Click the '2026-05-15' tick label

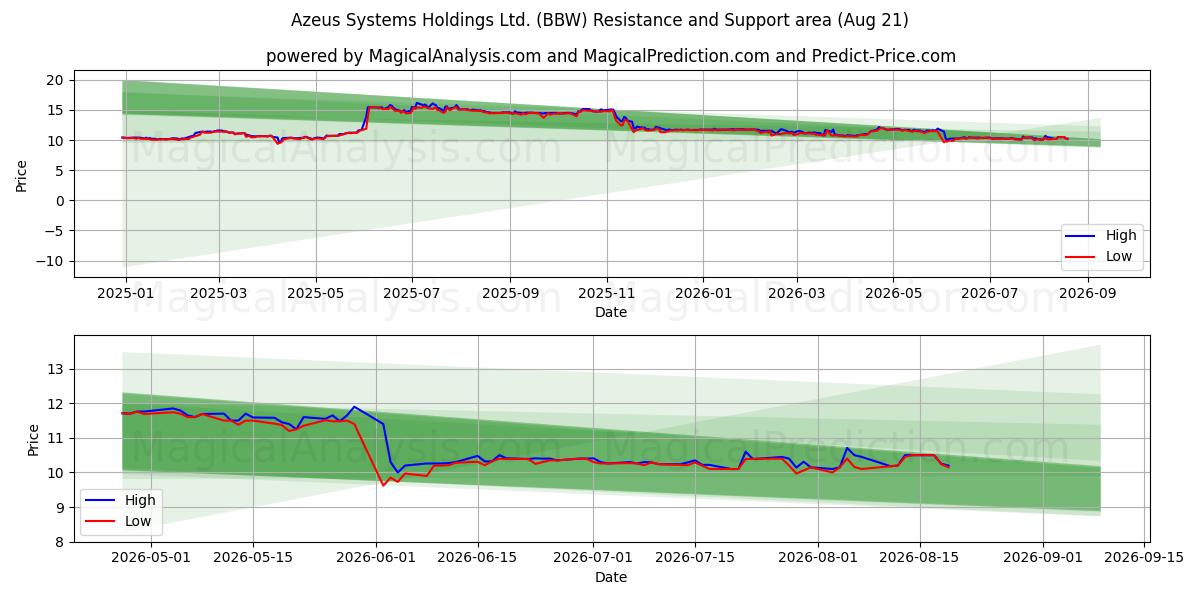click(x=252, y=557)
